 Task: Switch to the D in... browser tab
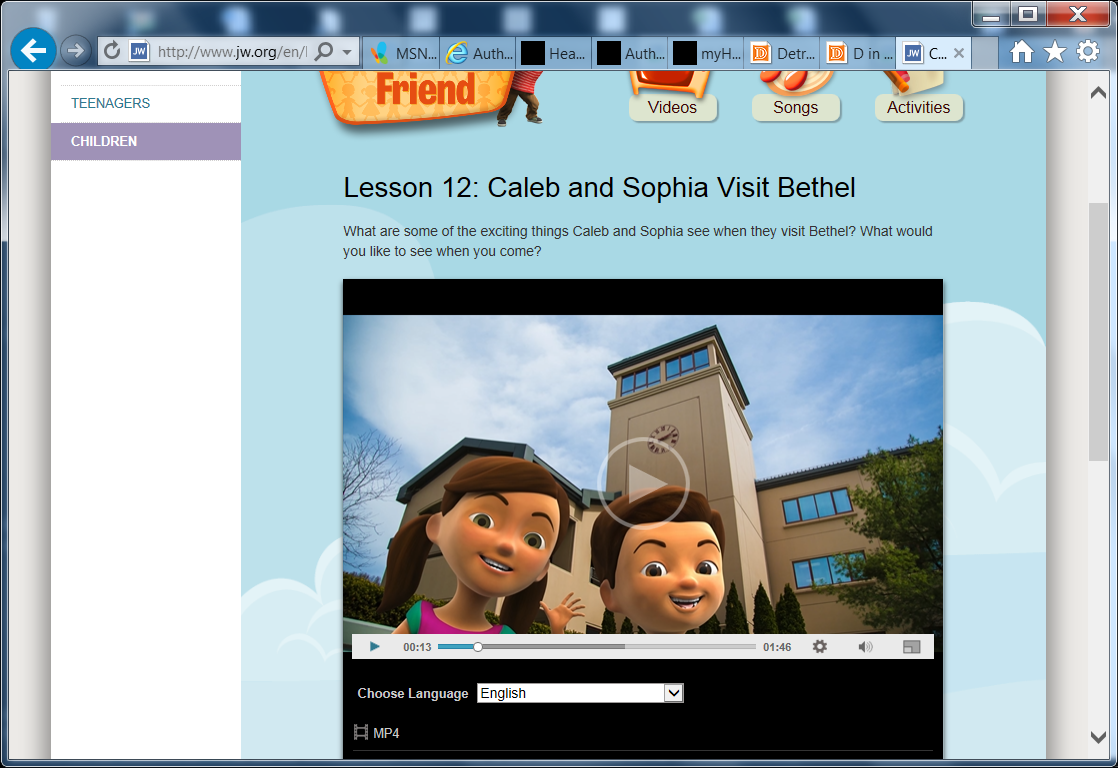(x=858, y=53)
